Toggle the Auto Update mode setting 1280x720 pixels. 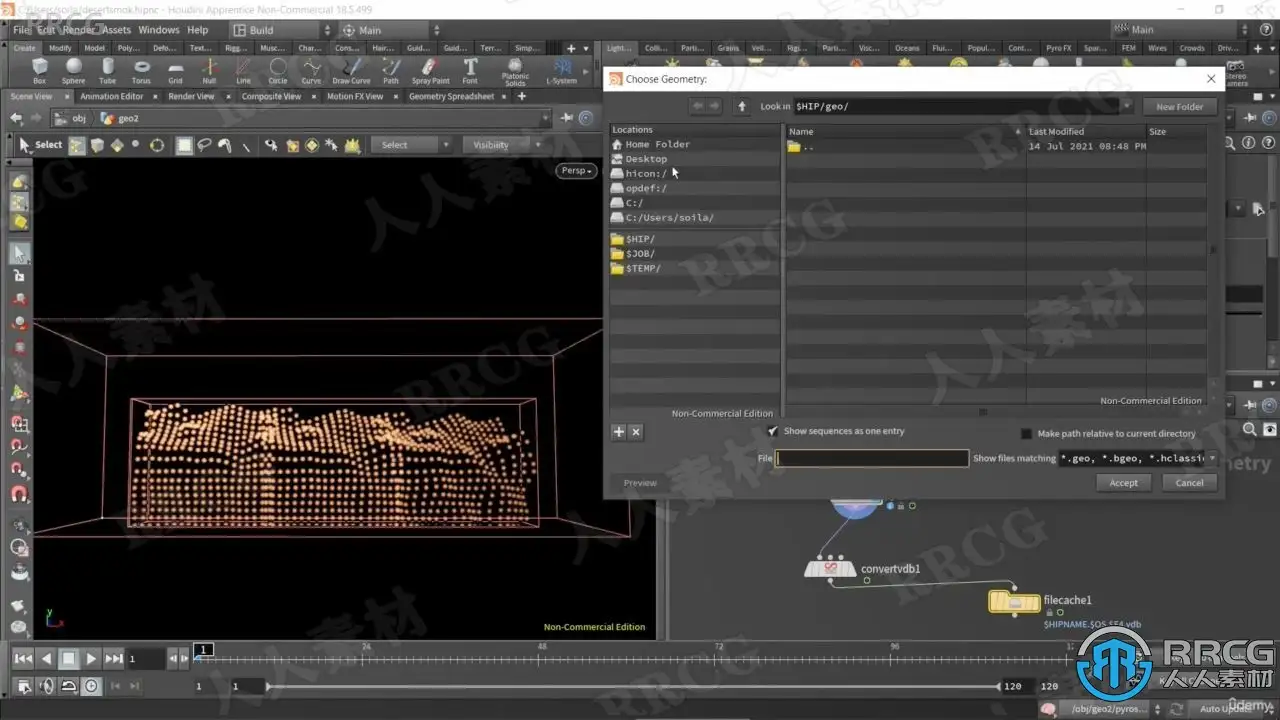tap(1222, 709)
